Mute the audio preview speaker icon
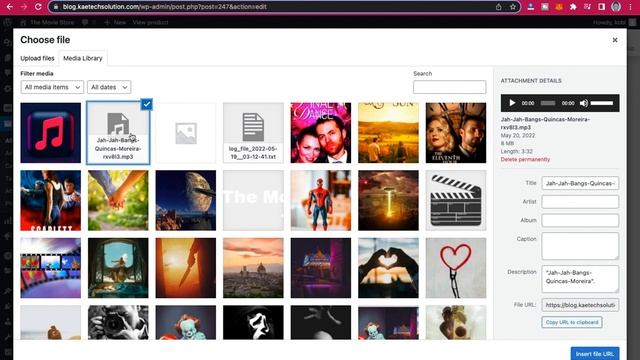Viewport: 640px width, 360px height. pyautogui.click(x=584, y=103)
